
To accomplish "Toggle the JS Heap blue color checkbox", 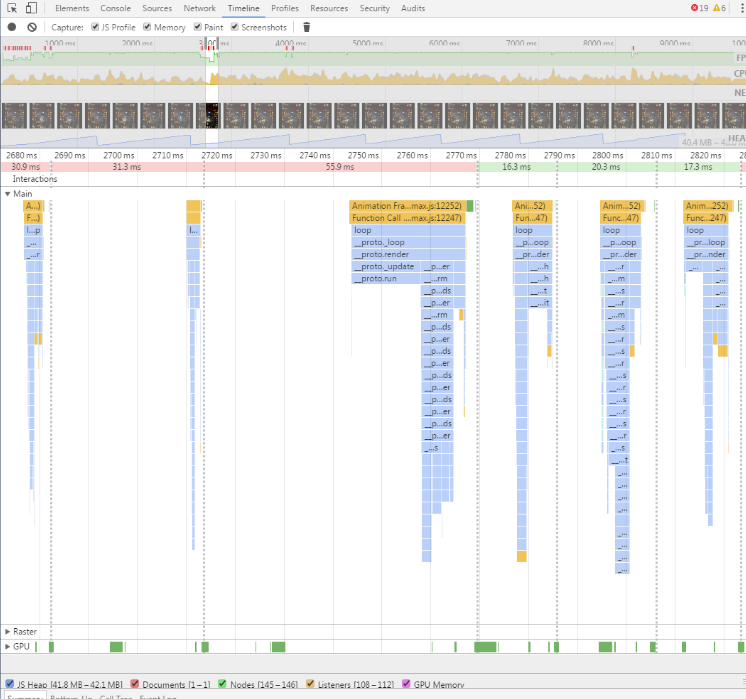I will pyautogui.click(x=9, y=684).
